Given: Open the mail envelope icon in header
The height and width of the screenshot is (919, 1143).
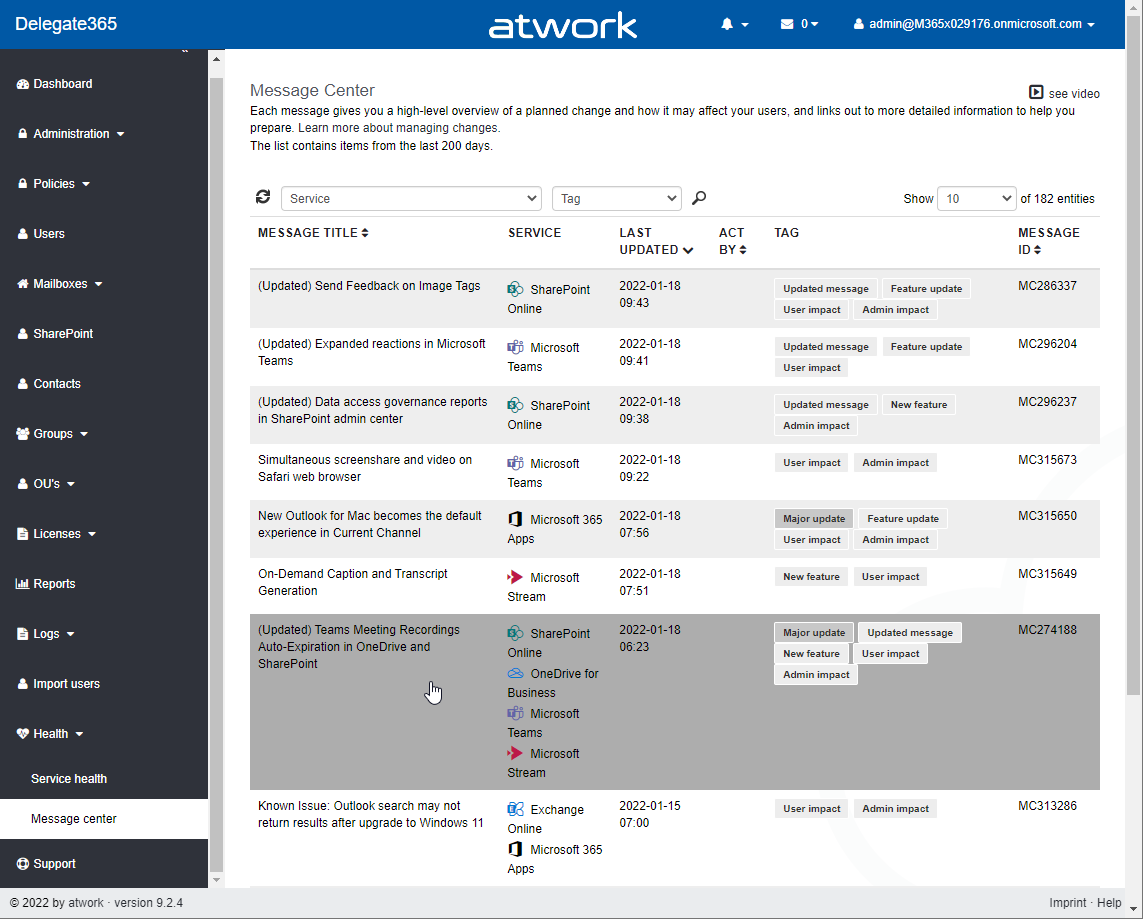Looking at the screenshot, I should (x=787, y=24).
